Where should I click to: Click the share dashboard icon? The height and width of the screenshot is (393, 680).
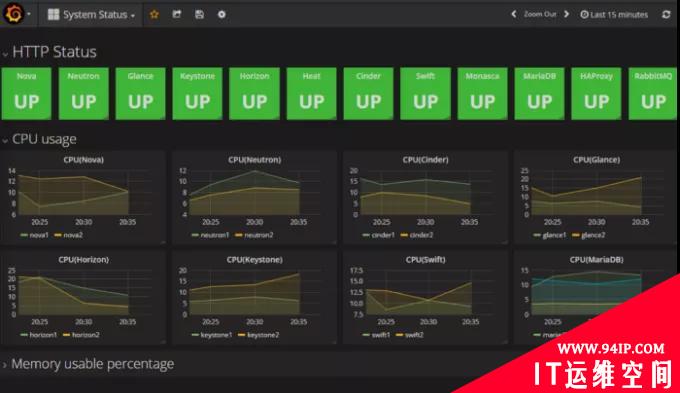click(x=177, y=14)
